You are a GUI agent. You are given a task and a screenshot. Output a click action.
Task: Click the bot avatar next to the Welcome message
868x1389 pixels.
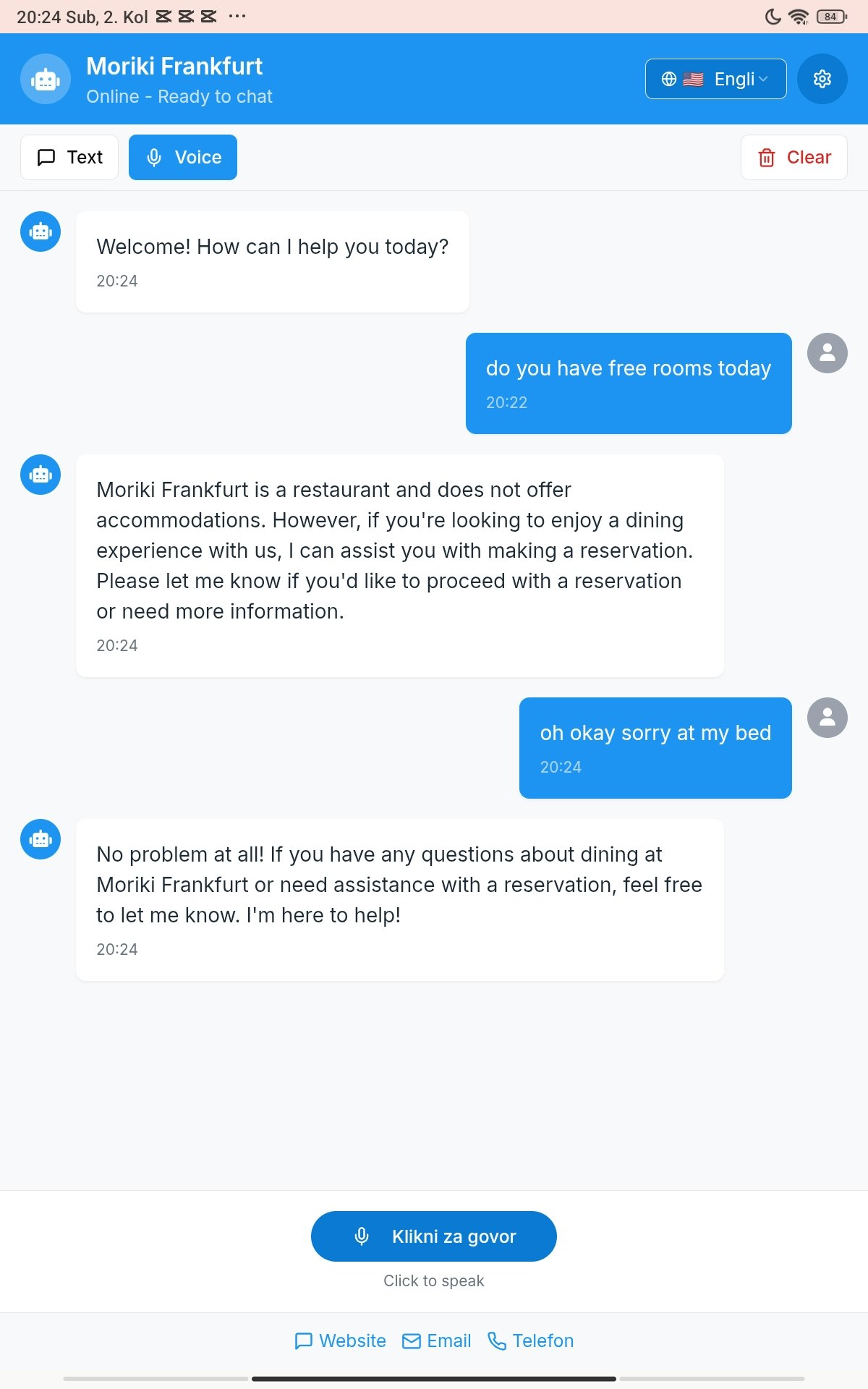click(x=41, y=231)
